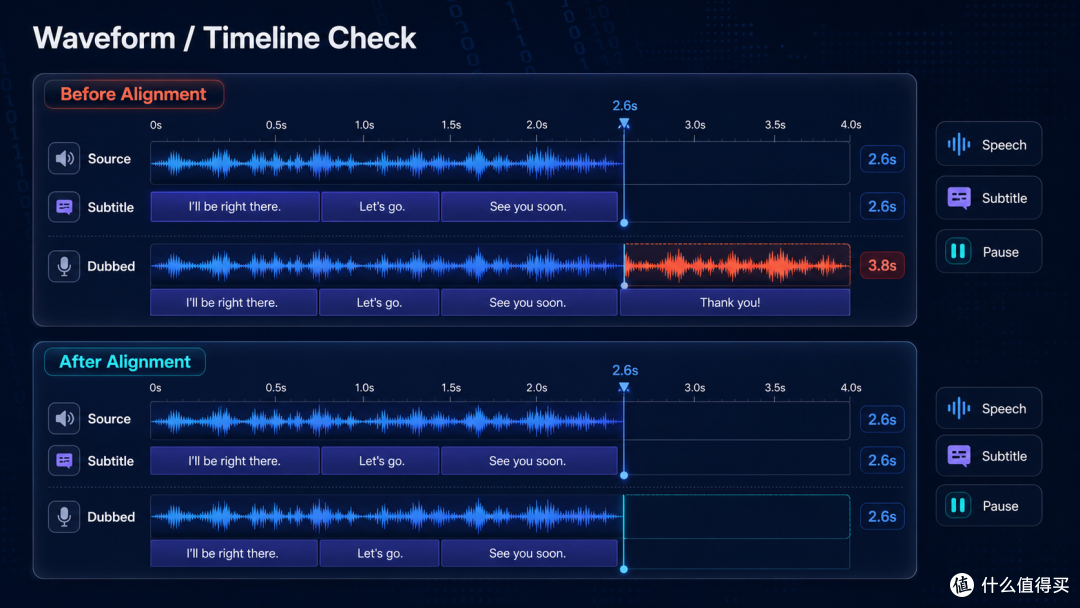Click Dubbed 2.6s duration badge in After Alignment
Viewport: 1080px width, 608px height.
(882, 516)
